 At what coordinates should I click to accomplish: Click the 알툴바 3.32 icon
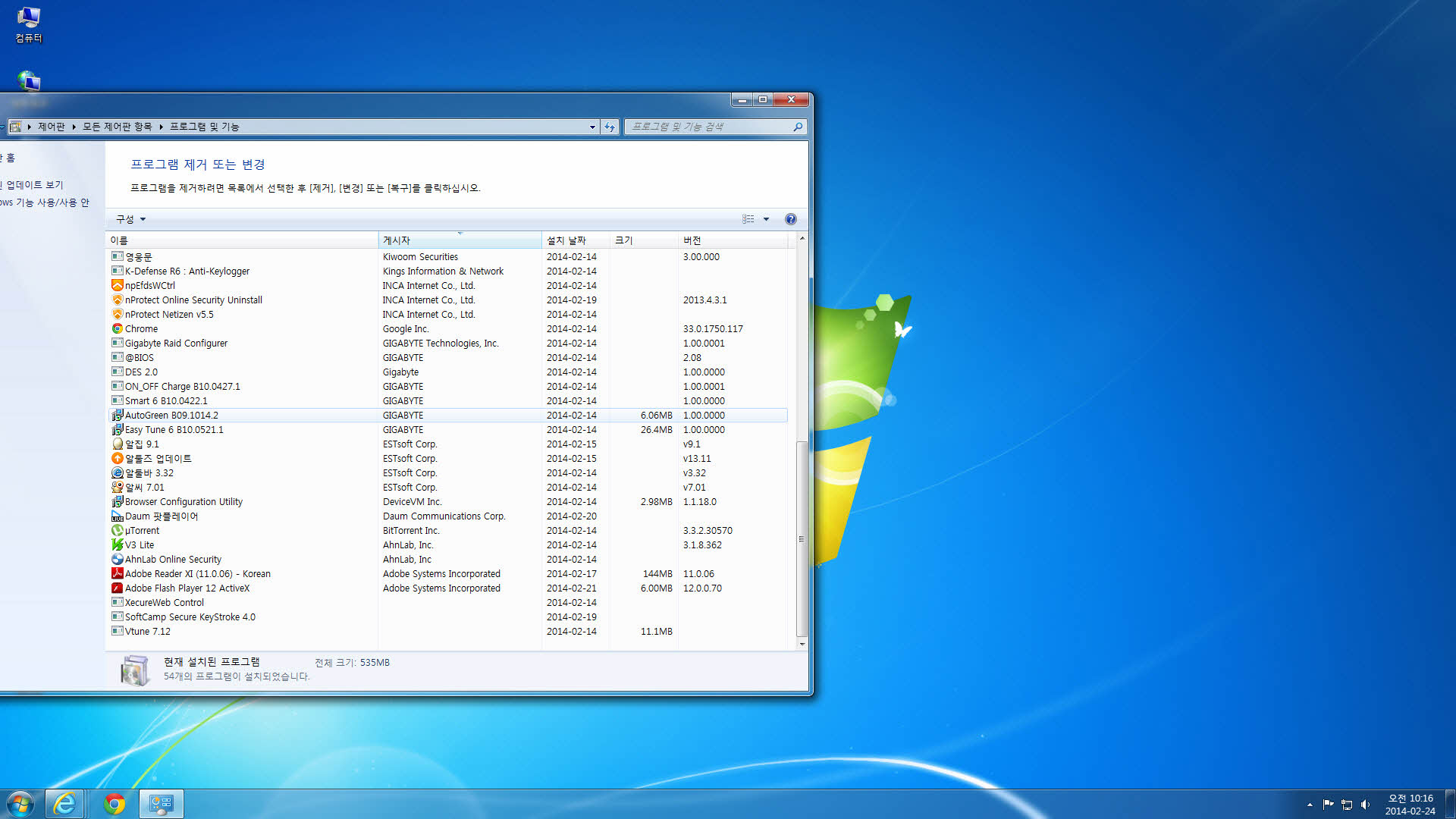click(118, 472)
